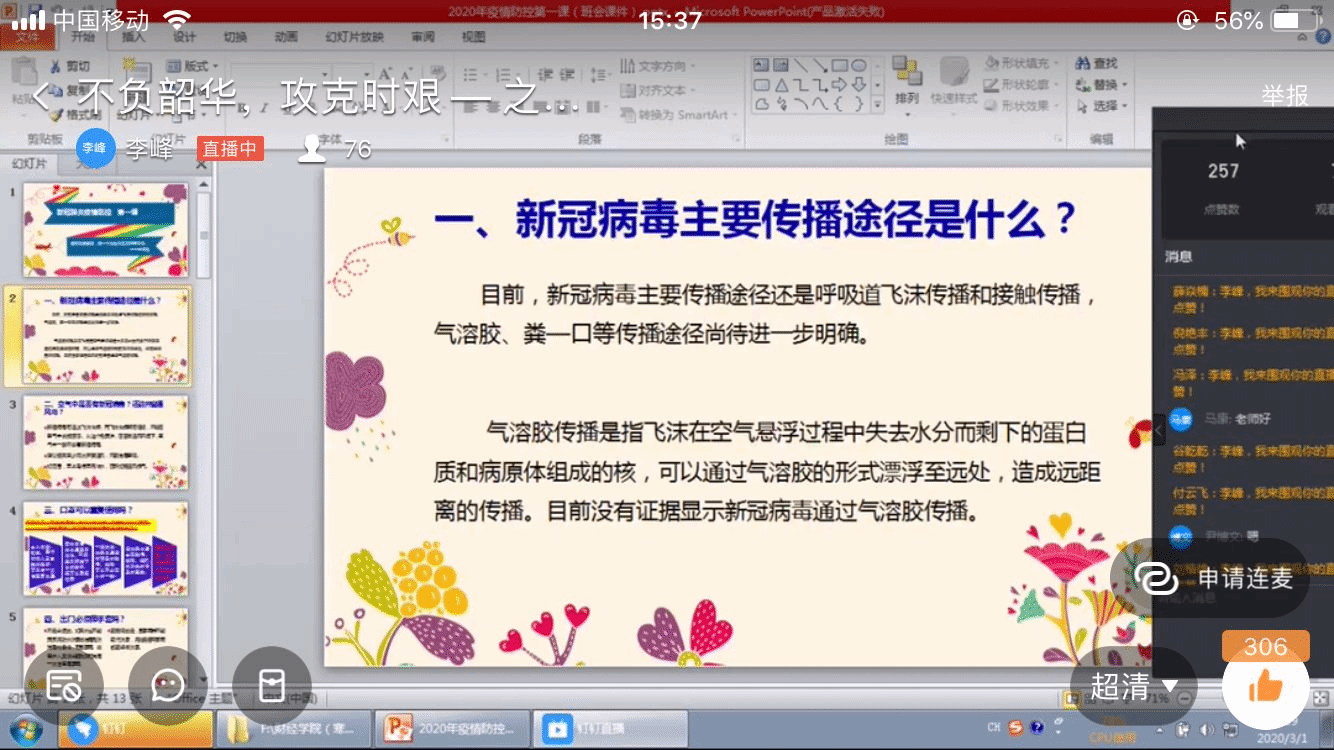The width and height of the screenshot is (1334, 750).
Task: Expand the shapes gallery more arrow
Action: tap(878, 104)
